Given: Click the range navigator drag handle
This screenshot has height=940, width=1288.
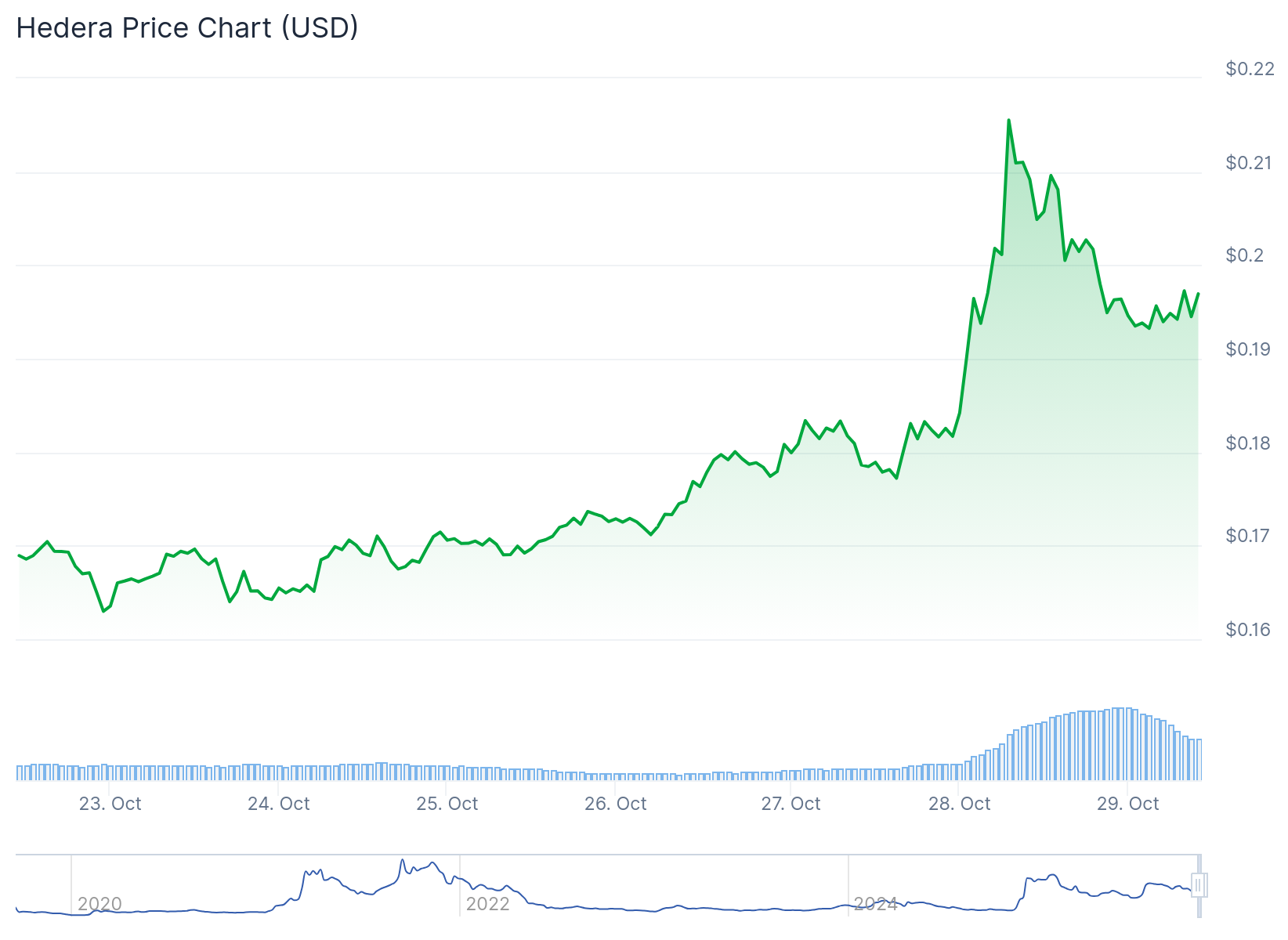Looking at the screenshot, I should click(x=1198, y=885).
